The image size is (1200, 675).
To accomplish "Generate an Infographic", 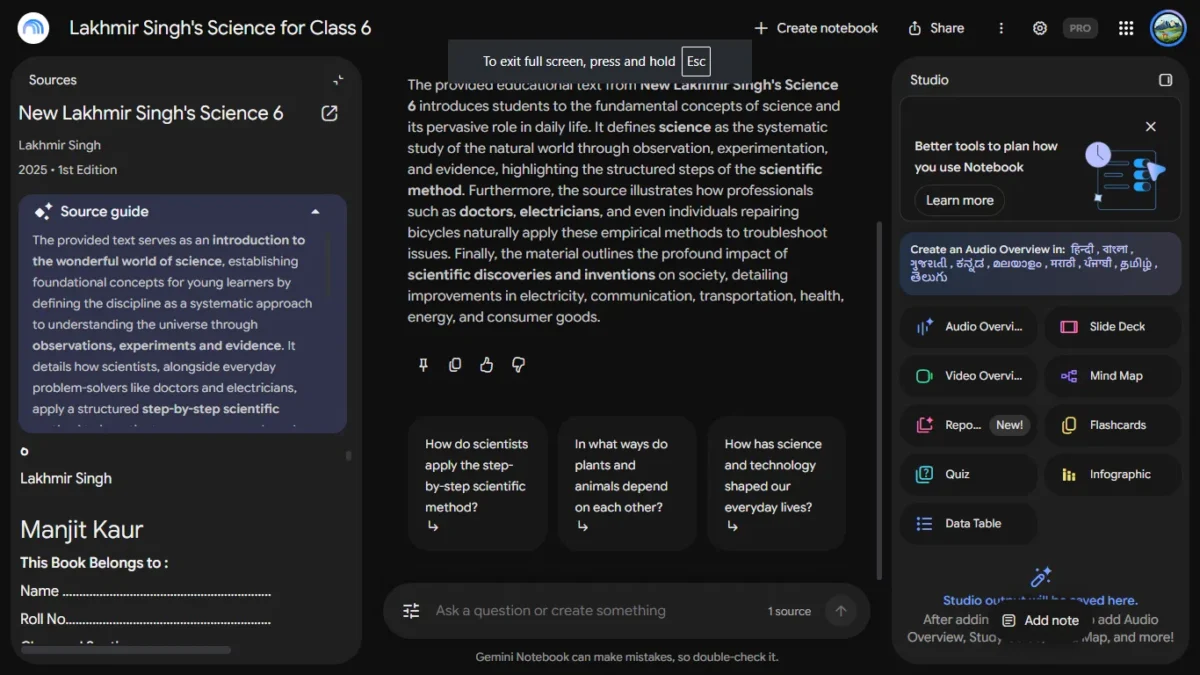I will [1113, 474].
